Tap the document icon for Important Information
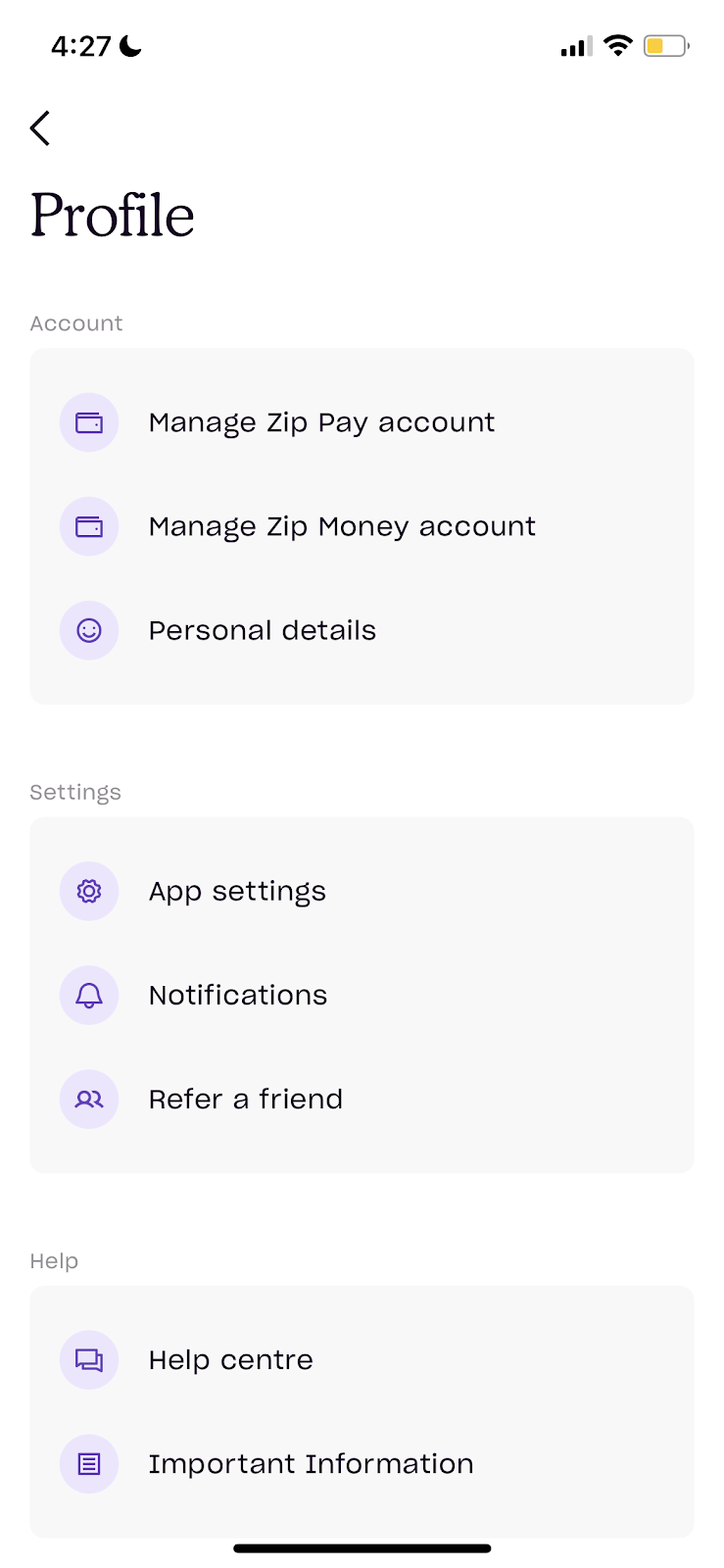The image size is (724, 1568). point(89,1463)
